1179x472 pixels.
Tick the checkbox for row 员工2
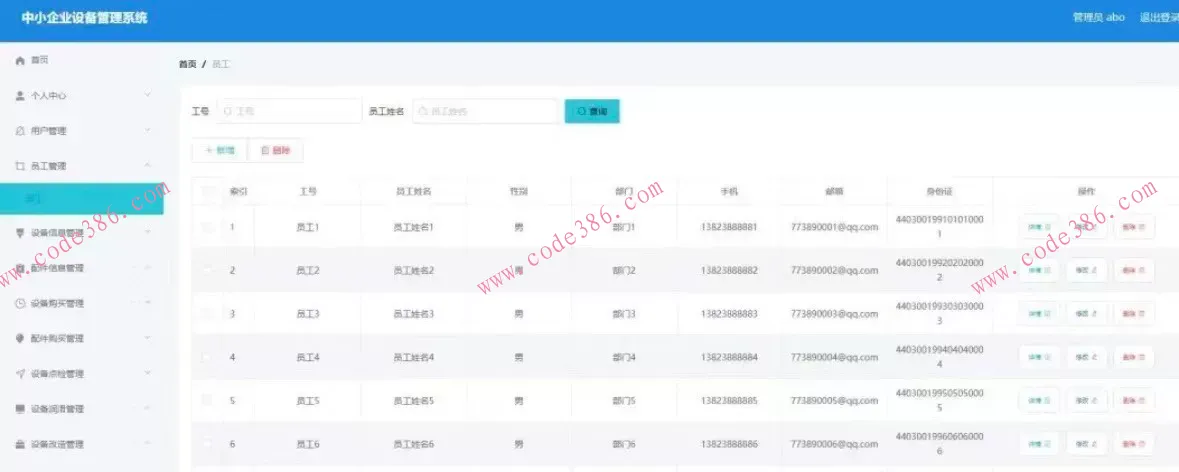point(208,270)
